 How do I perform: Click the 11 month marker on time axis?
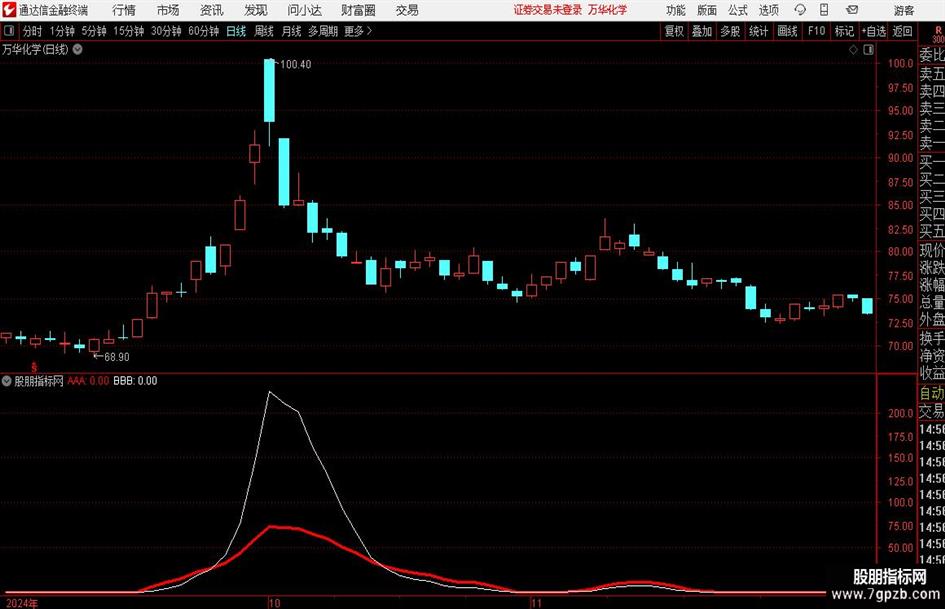click(x=536, y=603)
